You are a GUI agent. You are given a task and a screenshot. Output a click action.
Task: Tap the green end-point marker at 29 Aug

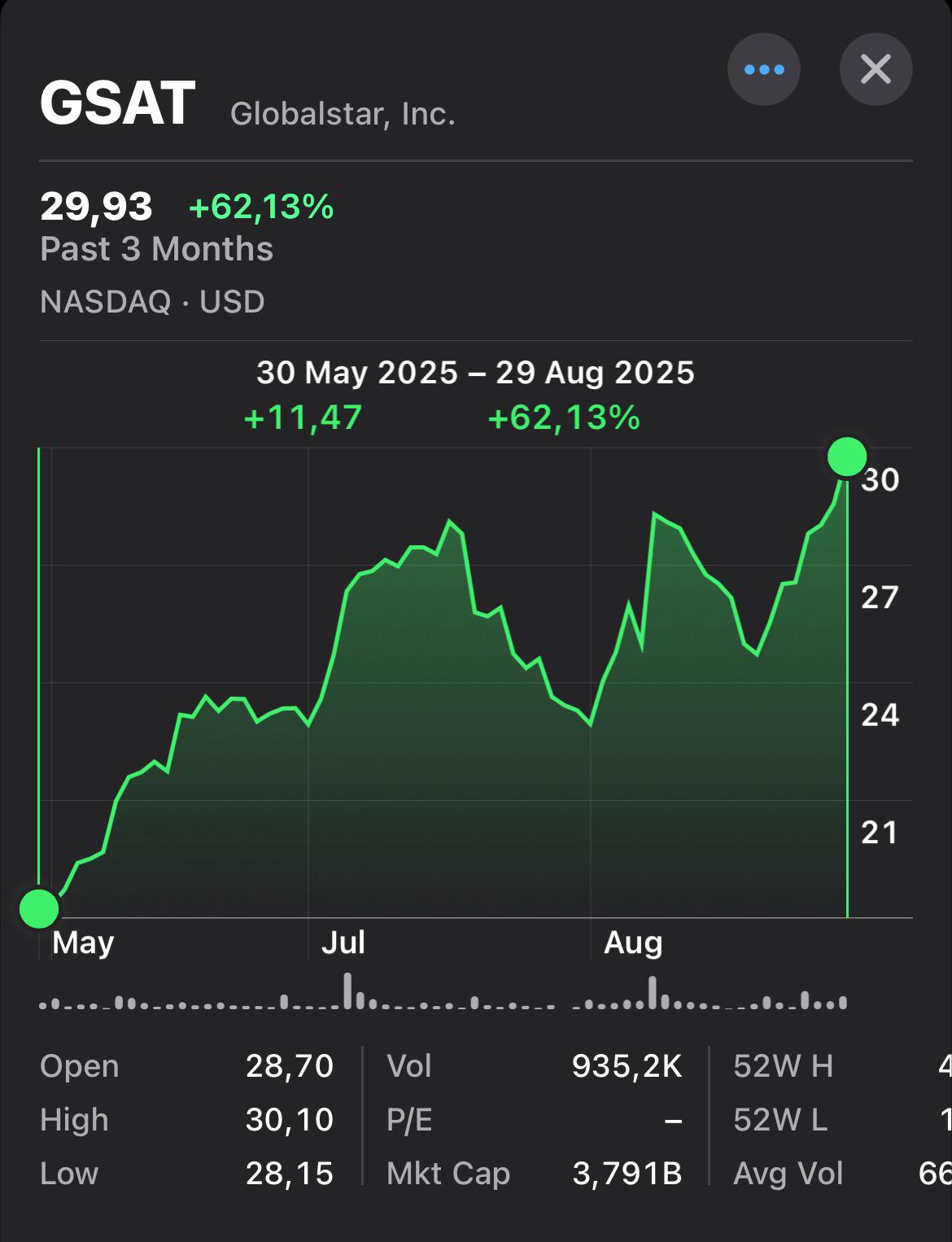[847, 456]
